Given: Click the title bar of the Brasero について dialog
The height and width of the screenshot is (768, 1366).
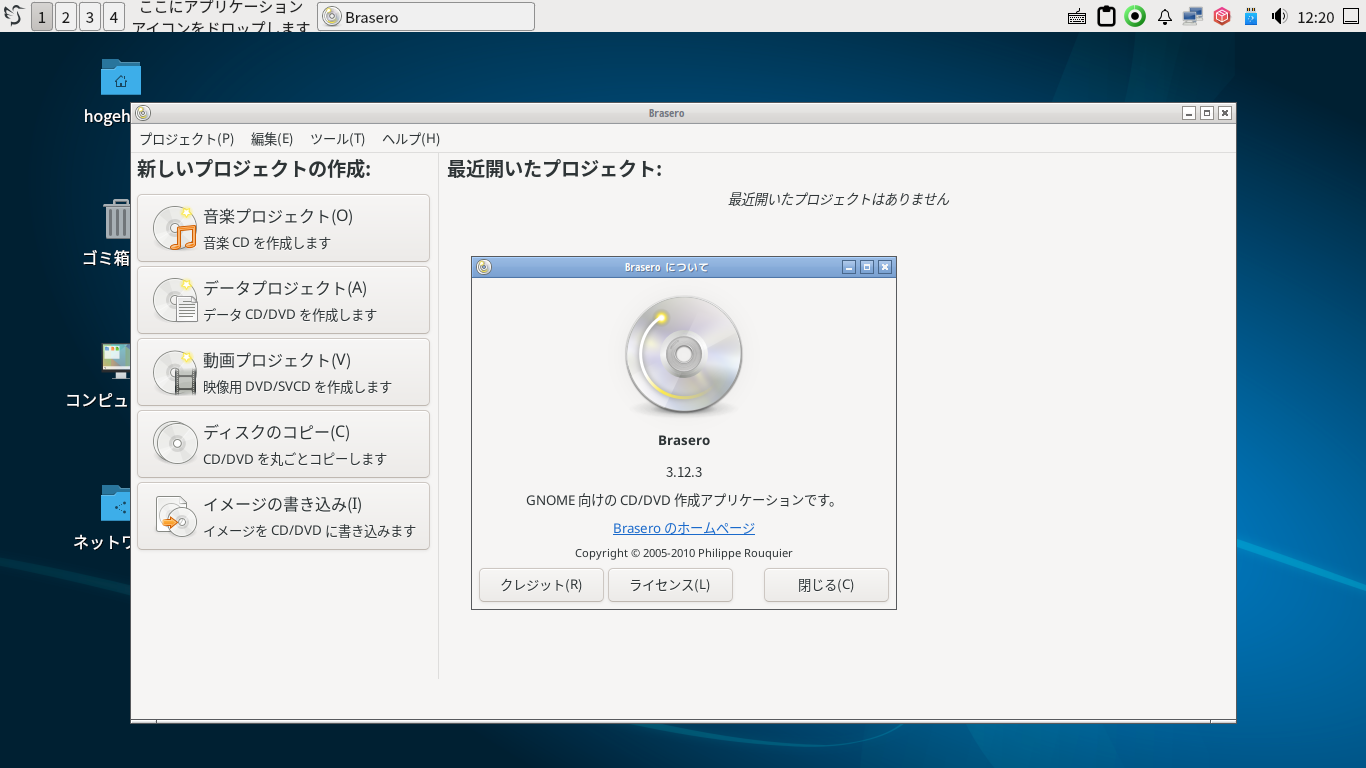Looking at the screenshot, I should point(666,267).
